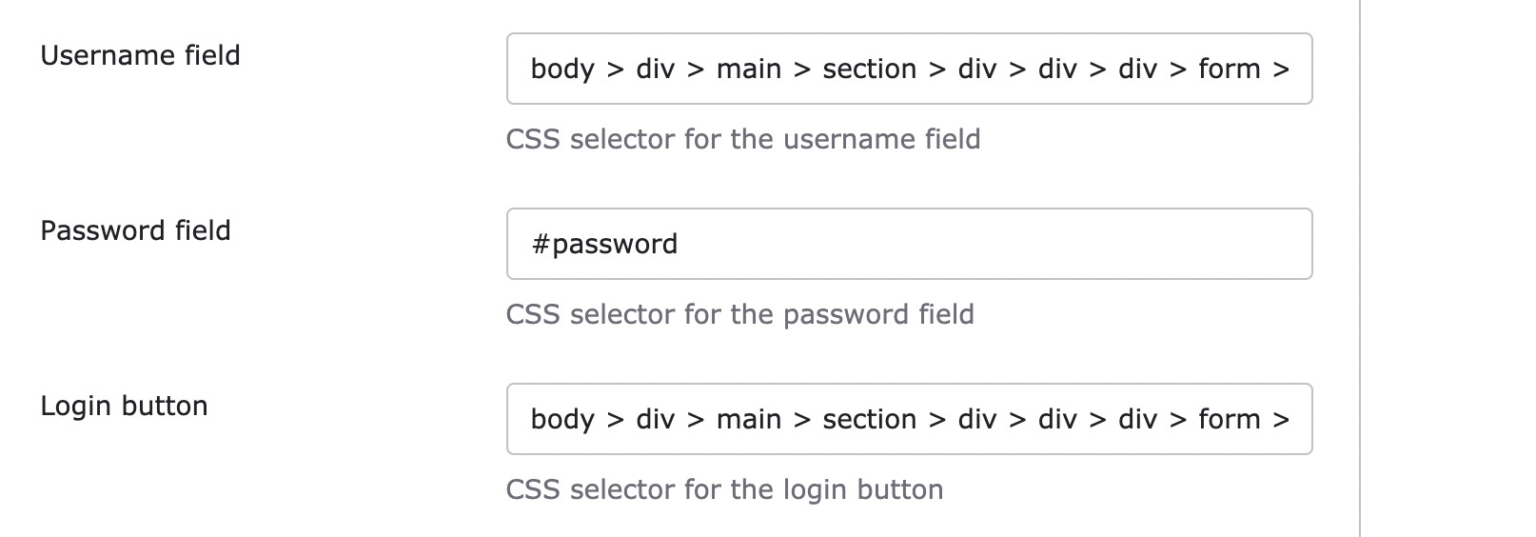
Task: Click the "Username field" label
Action: click(140, 55)
